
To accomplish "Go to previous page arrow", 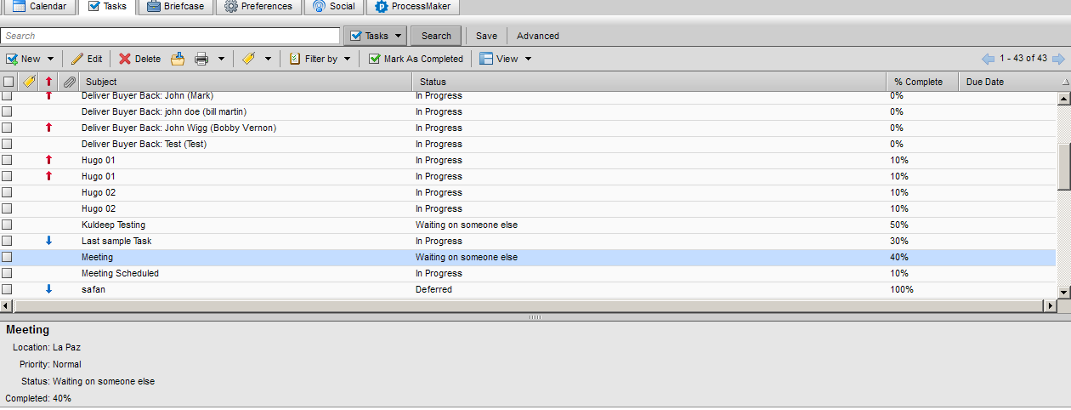I will [x=988, y=59].
